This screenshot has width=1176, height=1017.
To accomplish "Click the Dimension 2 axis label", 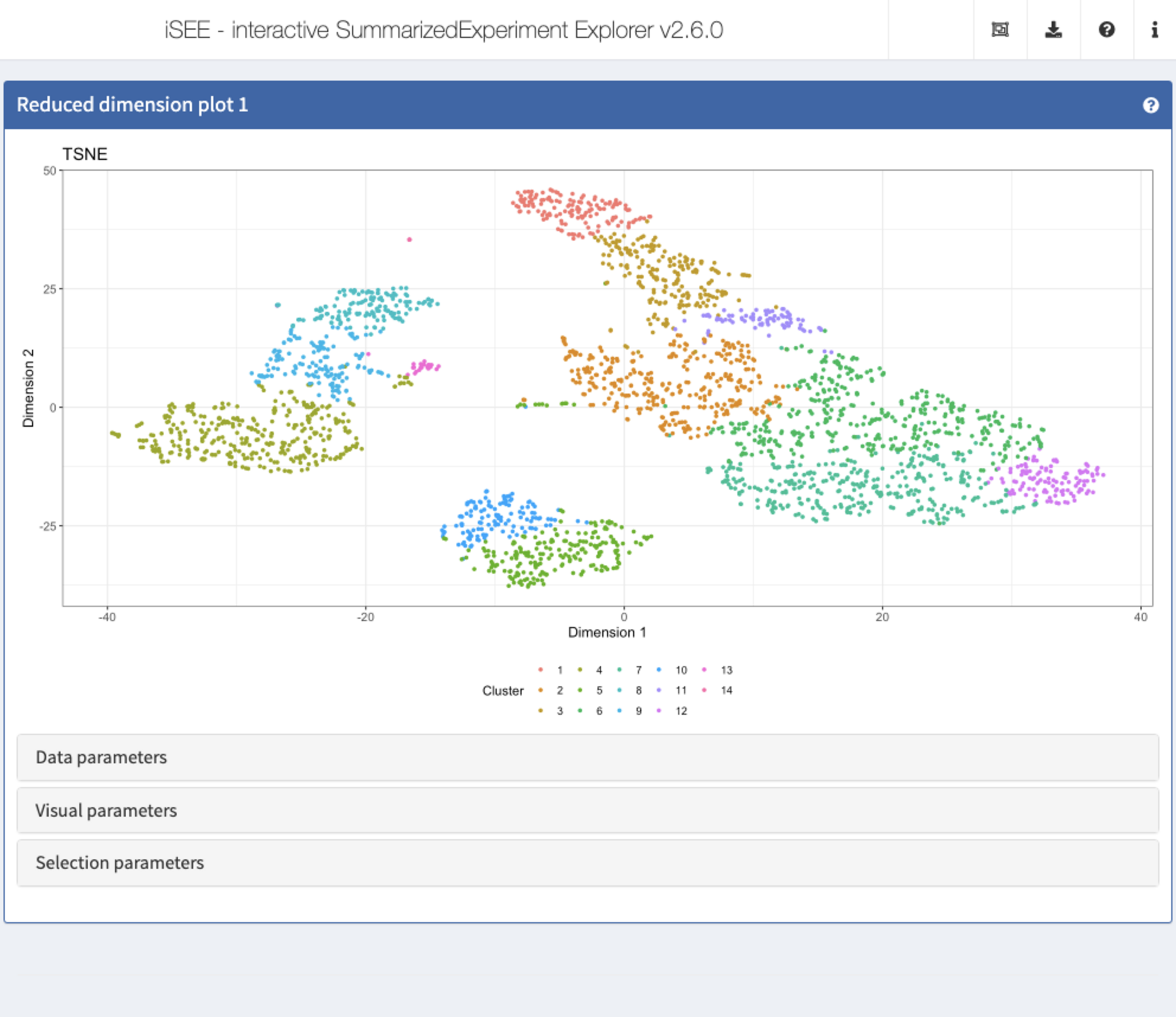I will 28,388.
